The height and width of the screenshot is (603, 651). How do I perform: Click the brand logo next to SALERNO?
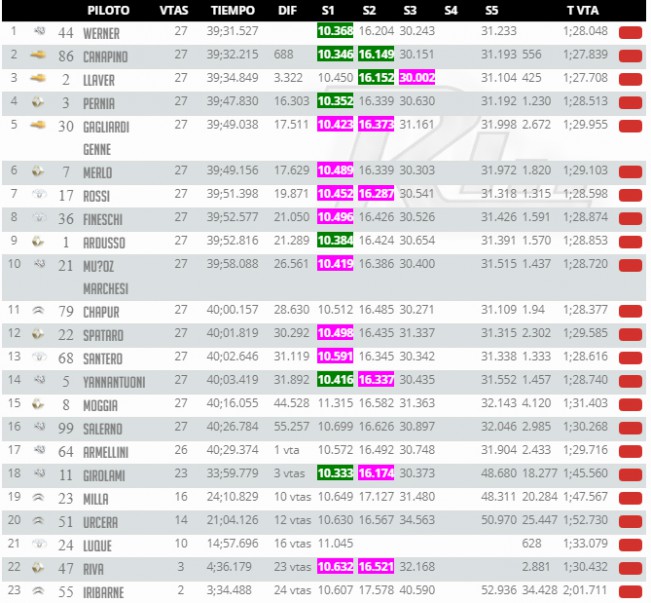39,427
